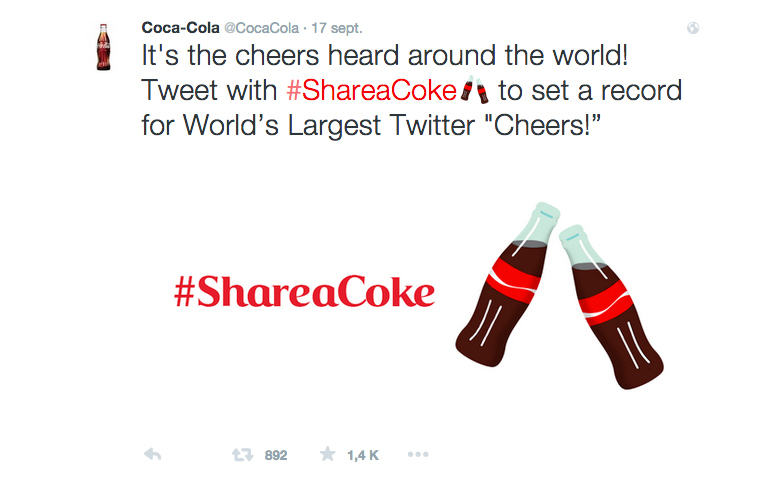Viewport: 781px width, 485px height.
Task: View the 1,4 K favorites count
Action: point(362,455)
